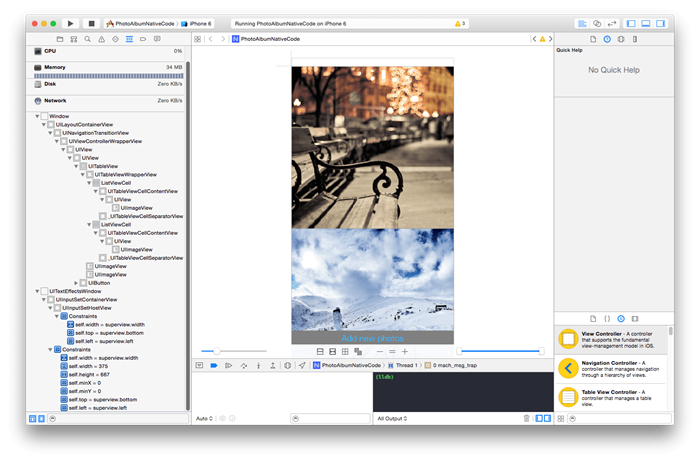The image size is (700, 462).
Task: Click the Run button in toolbar
Action: pos(70,22)
